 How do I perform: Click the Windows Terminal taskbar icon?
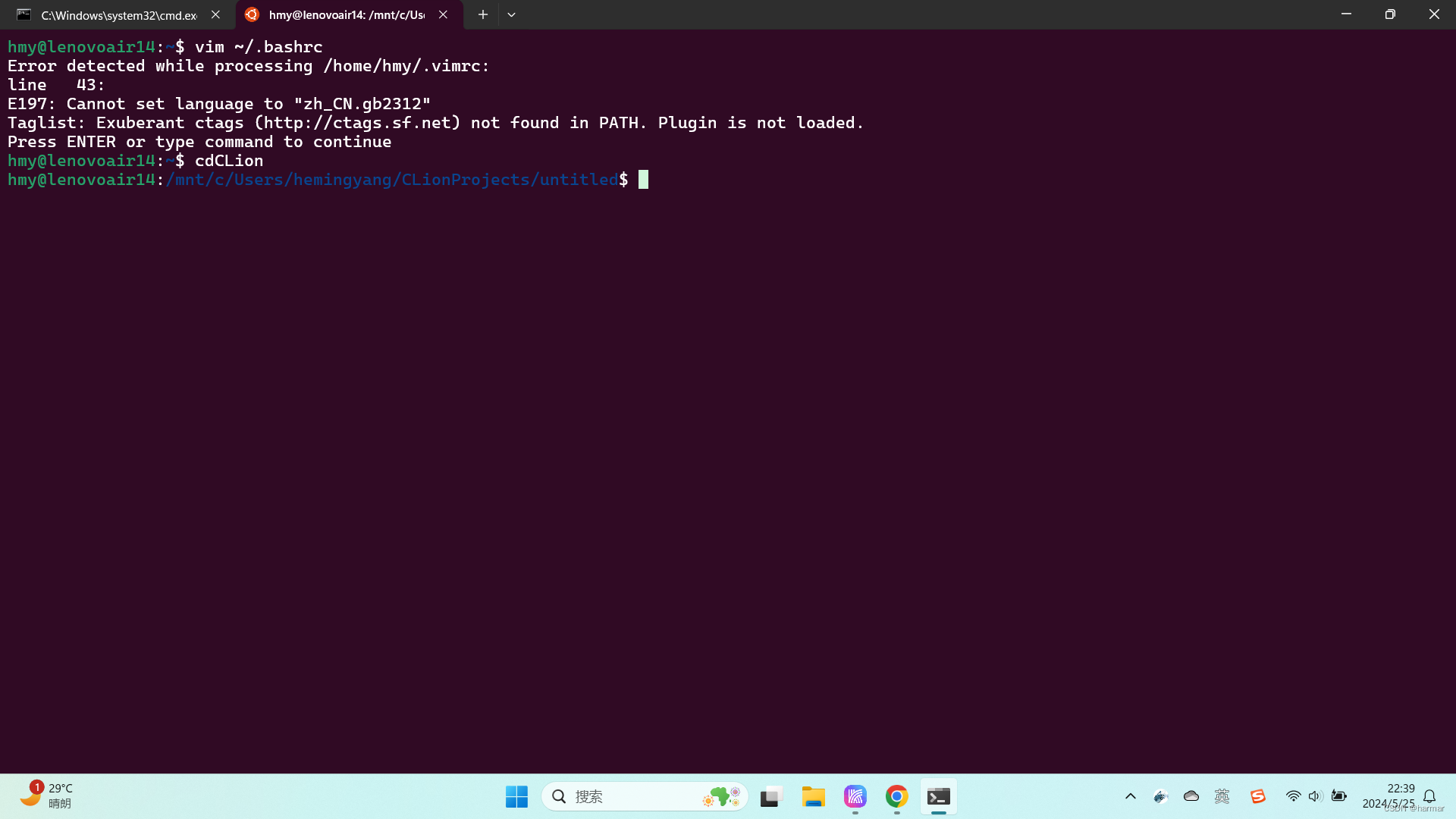938,796
